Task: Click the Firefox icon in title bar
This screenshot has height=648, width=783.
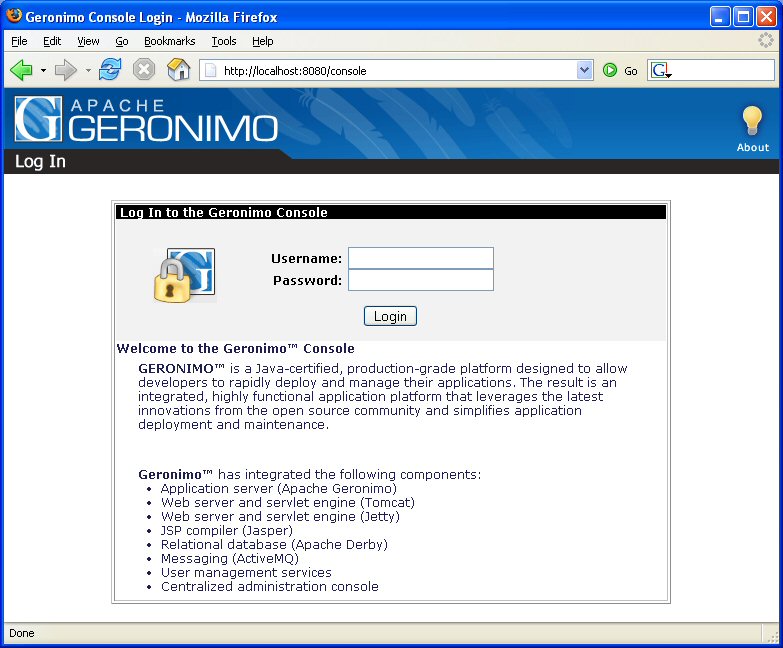Action: (14, 16)
